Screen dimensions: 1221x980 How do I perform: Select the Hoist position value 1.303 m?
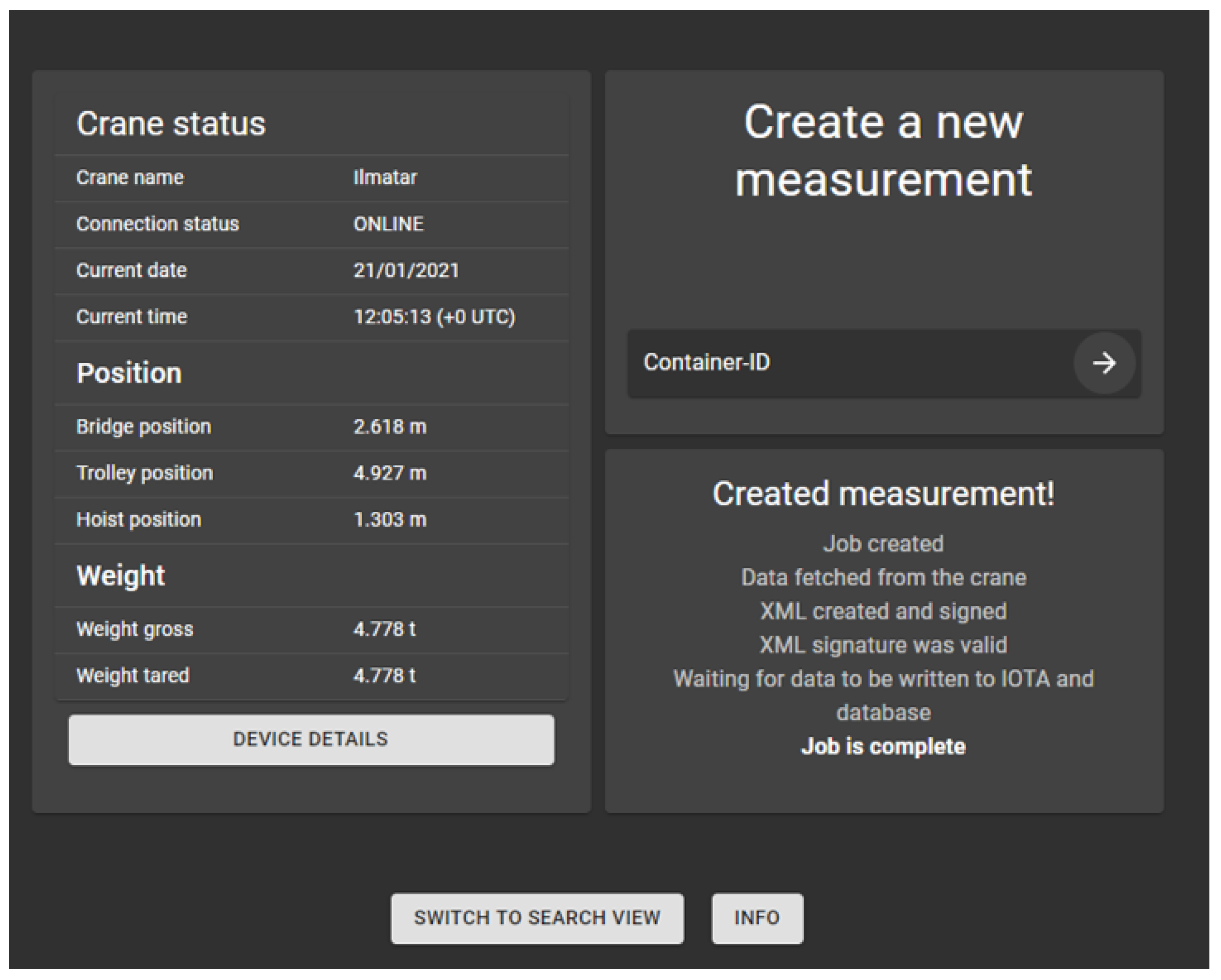(x=390, y=519)
